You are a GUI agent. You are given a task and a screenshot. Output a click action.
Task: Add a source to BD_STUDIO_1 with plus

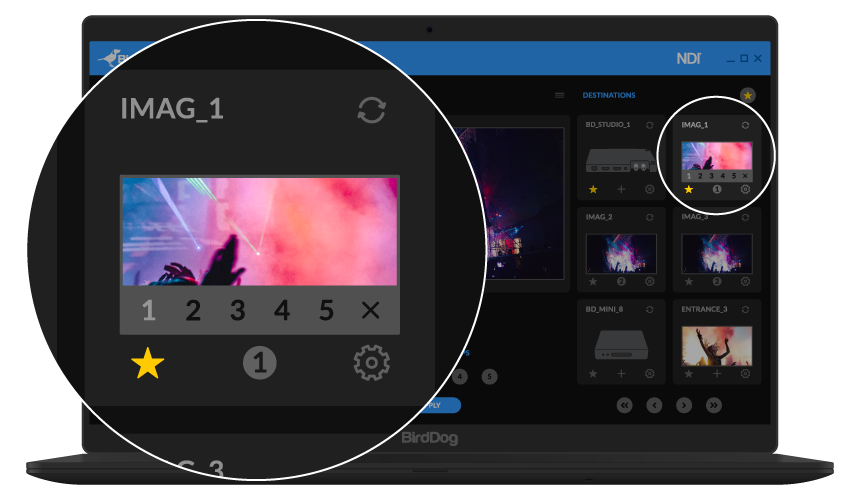click(621, 189)
